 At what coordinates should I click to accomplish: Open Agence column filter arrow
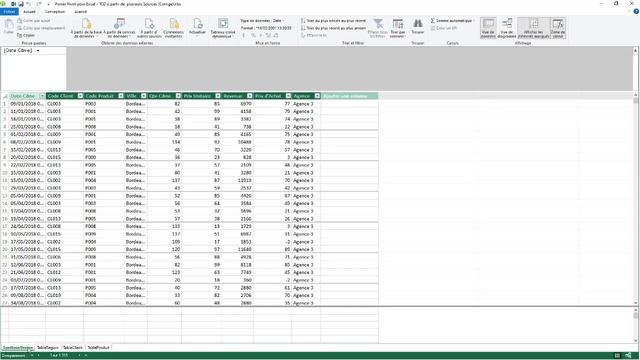click(317, 96)
